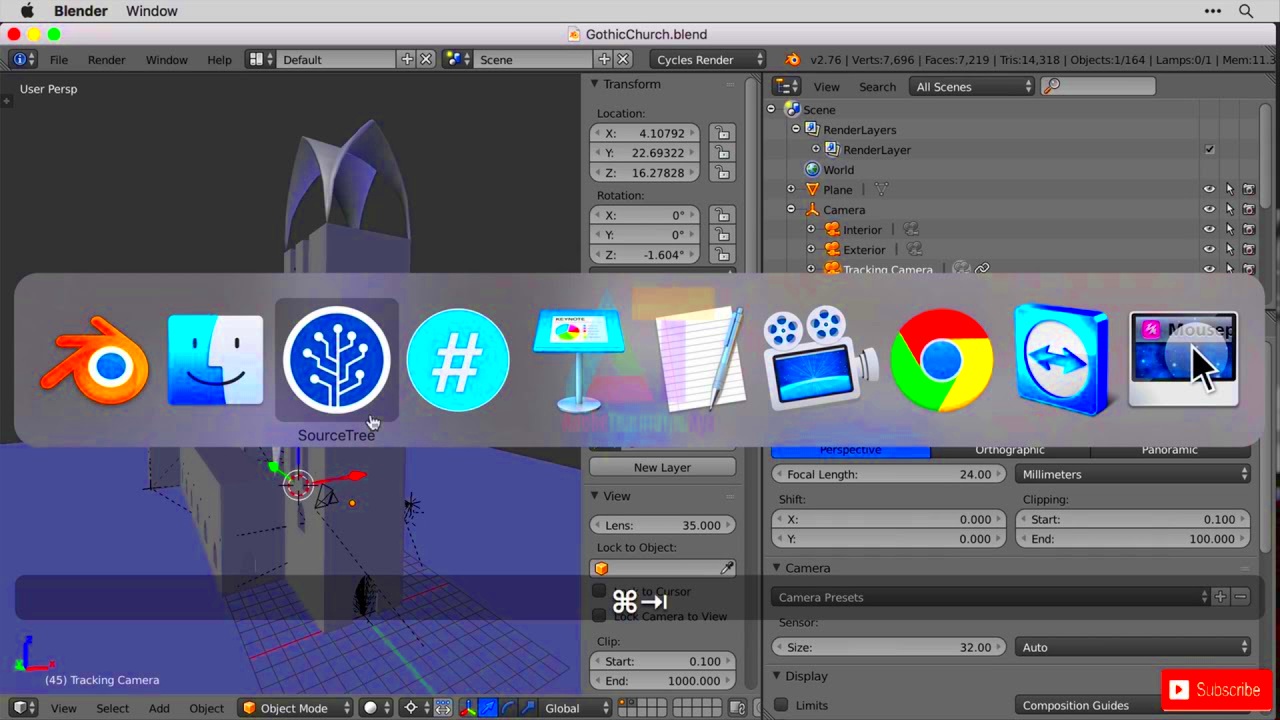Pick the hashtag app icon in switcher
The image size is (1280, 720).
pos(458,360)
